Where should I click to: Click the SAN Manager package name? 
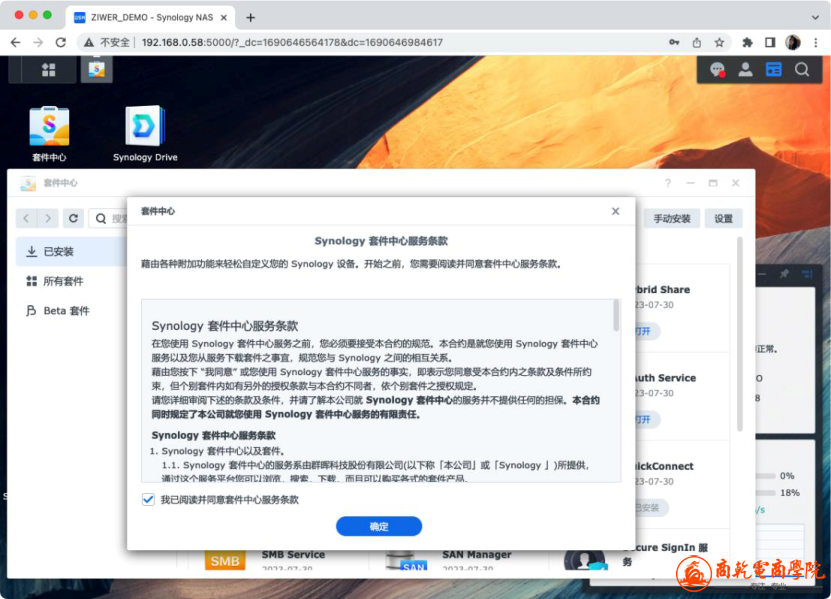(477, 554)
